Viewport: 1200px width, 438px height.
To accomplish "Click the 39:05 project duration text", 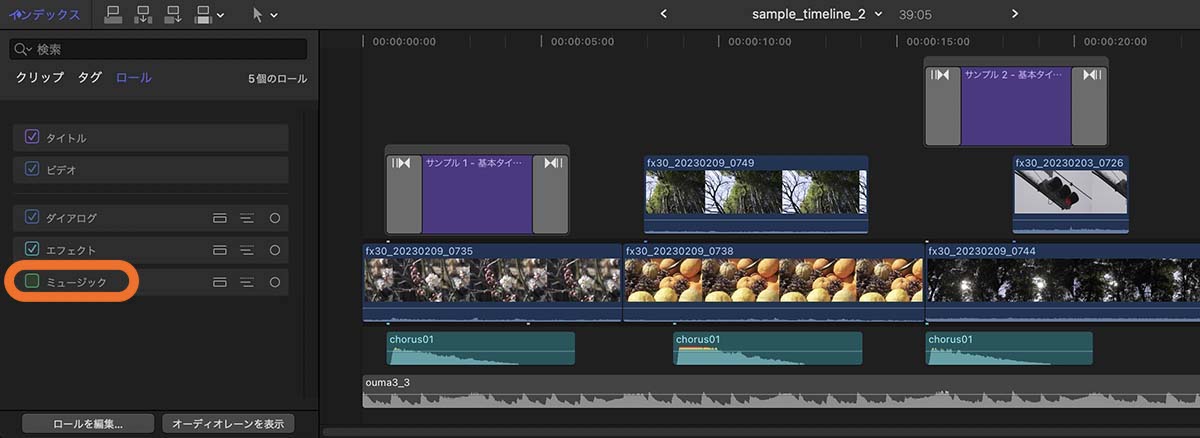I will coord(915,15).
